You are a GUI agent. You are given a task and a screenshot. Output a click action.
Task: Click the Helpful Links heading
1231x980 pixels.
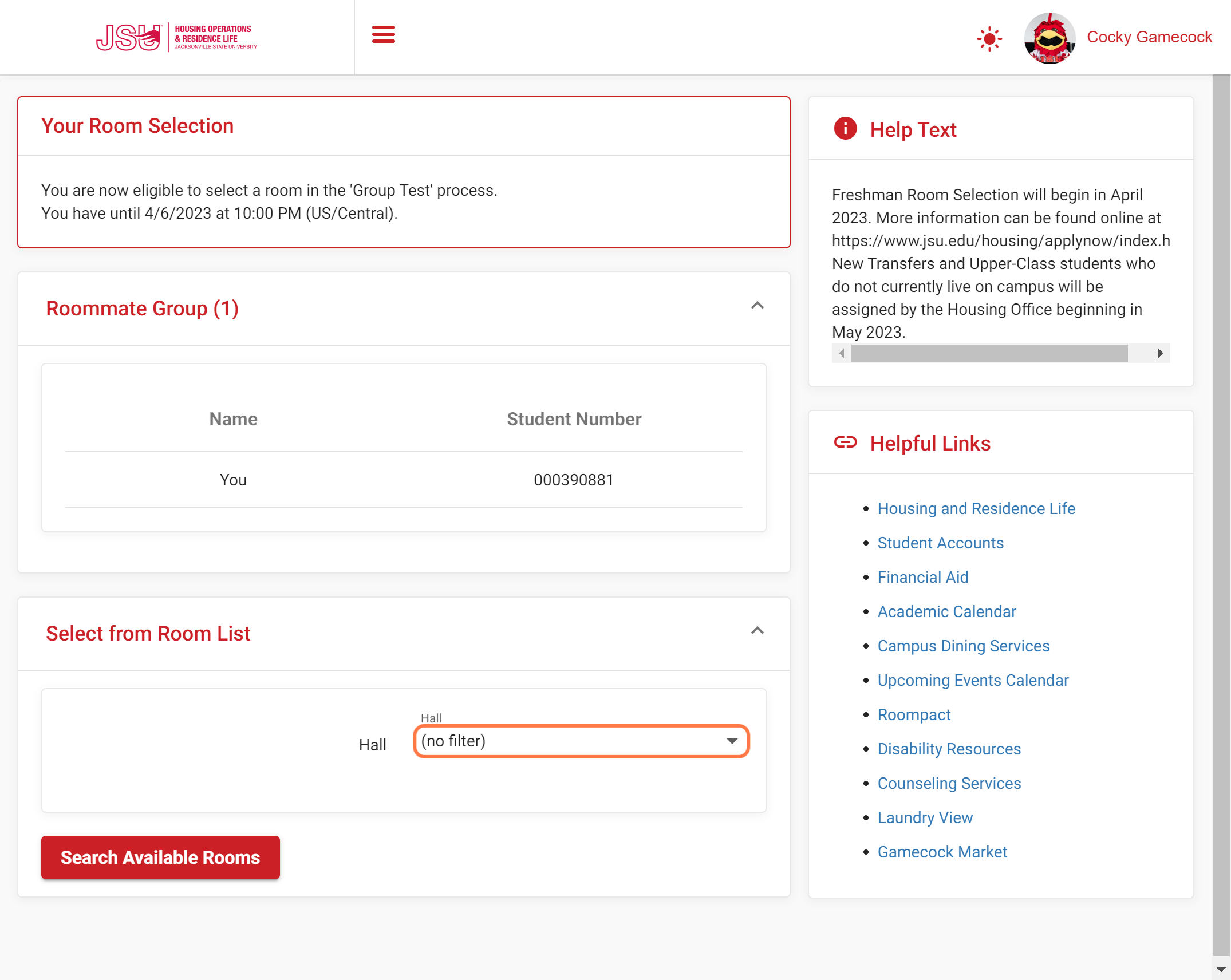click(930, 443)
